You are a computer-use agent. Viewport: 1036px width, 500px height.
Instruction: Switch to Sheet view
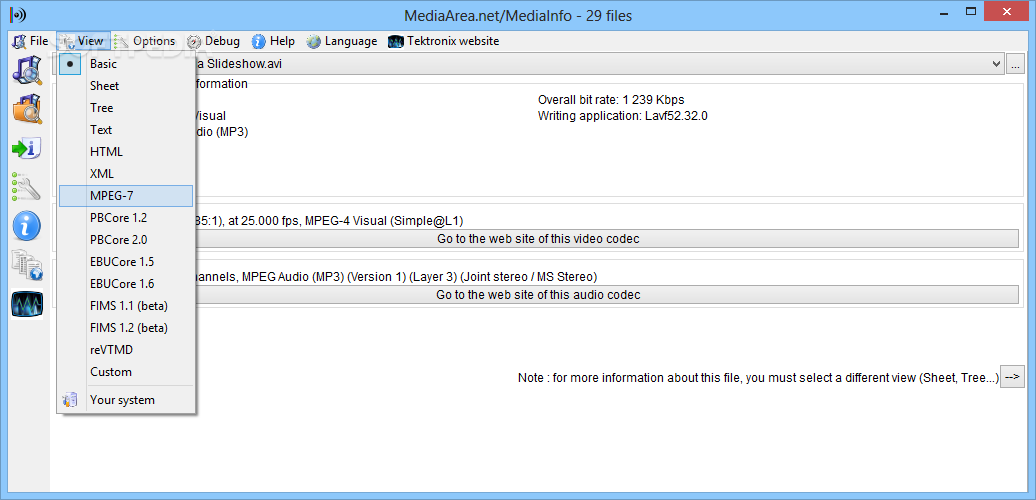tap(126, 86)
